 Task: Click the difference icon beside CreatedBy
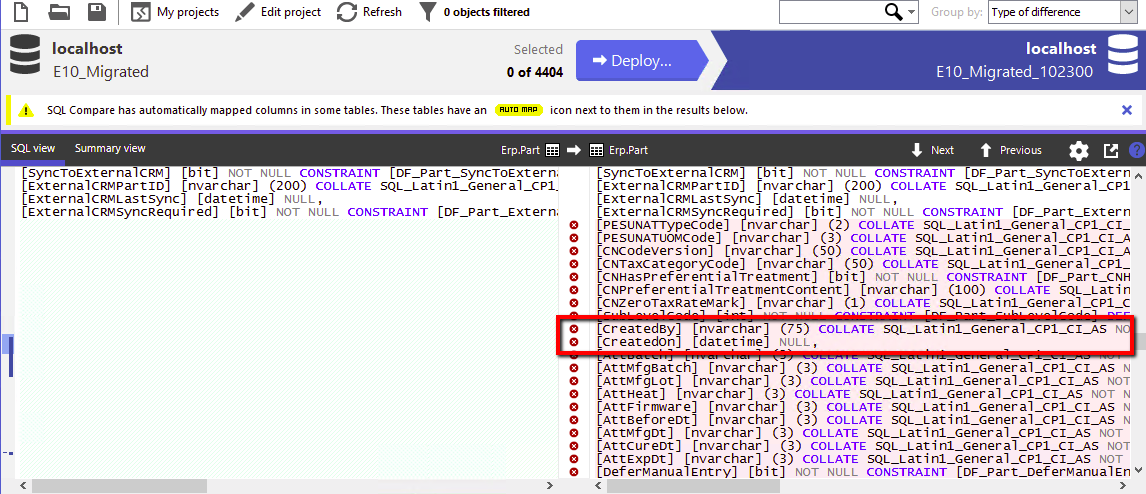click(x=574, y=329)
